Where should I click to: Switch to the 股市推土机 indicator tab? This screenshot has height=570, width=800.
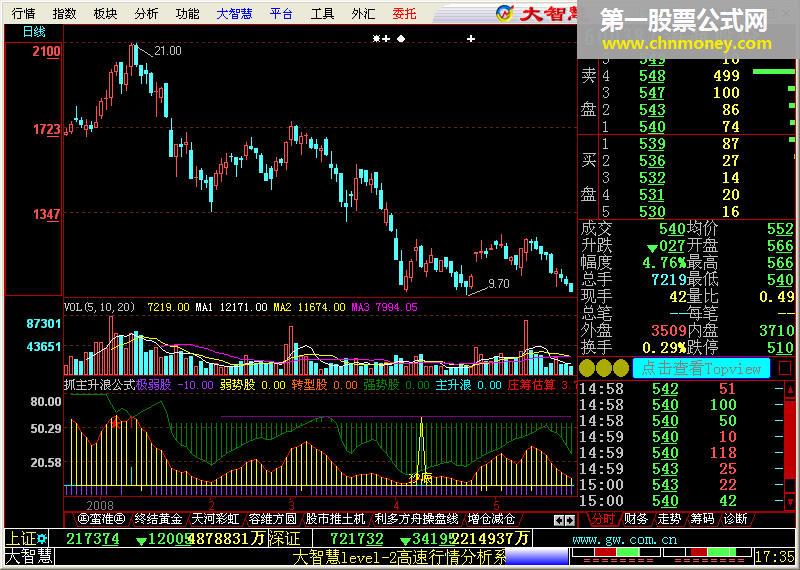pos(335,519)
